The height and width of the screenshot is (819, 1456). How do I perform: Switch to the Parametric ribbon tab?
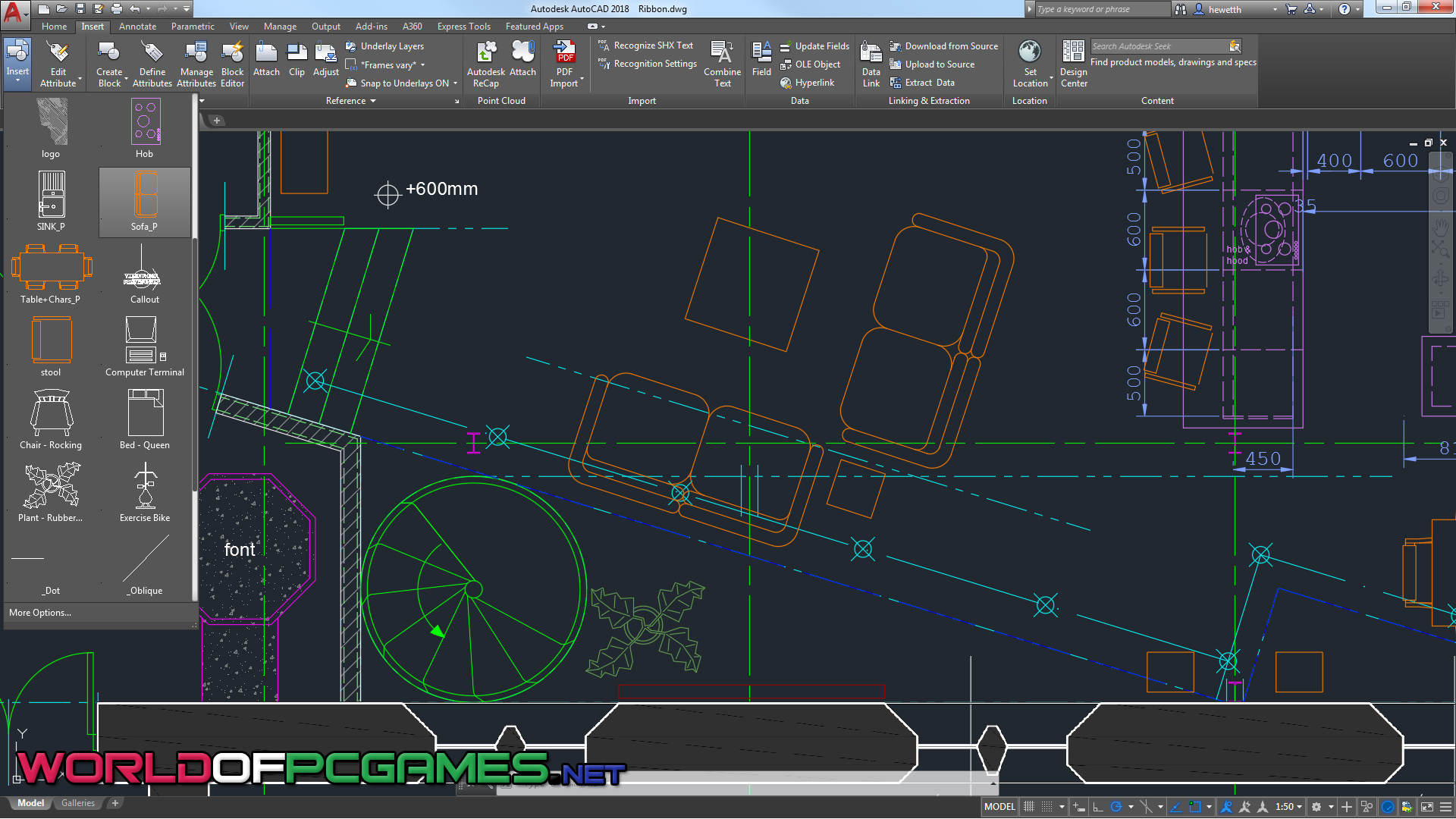(x=193, y=27)
